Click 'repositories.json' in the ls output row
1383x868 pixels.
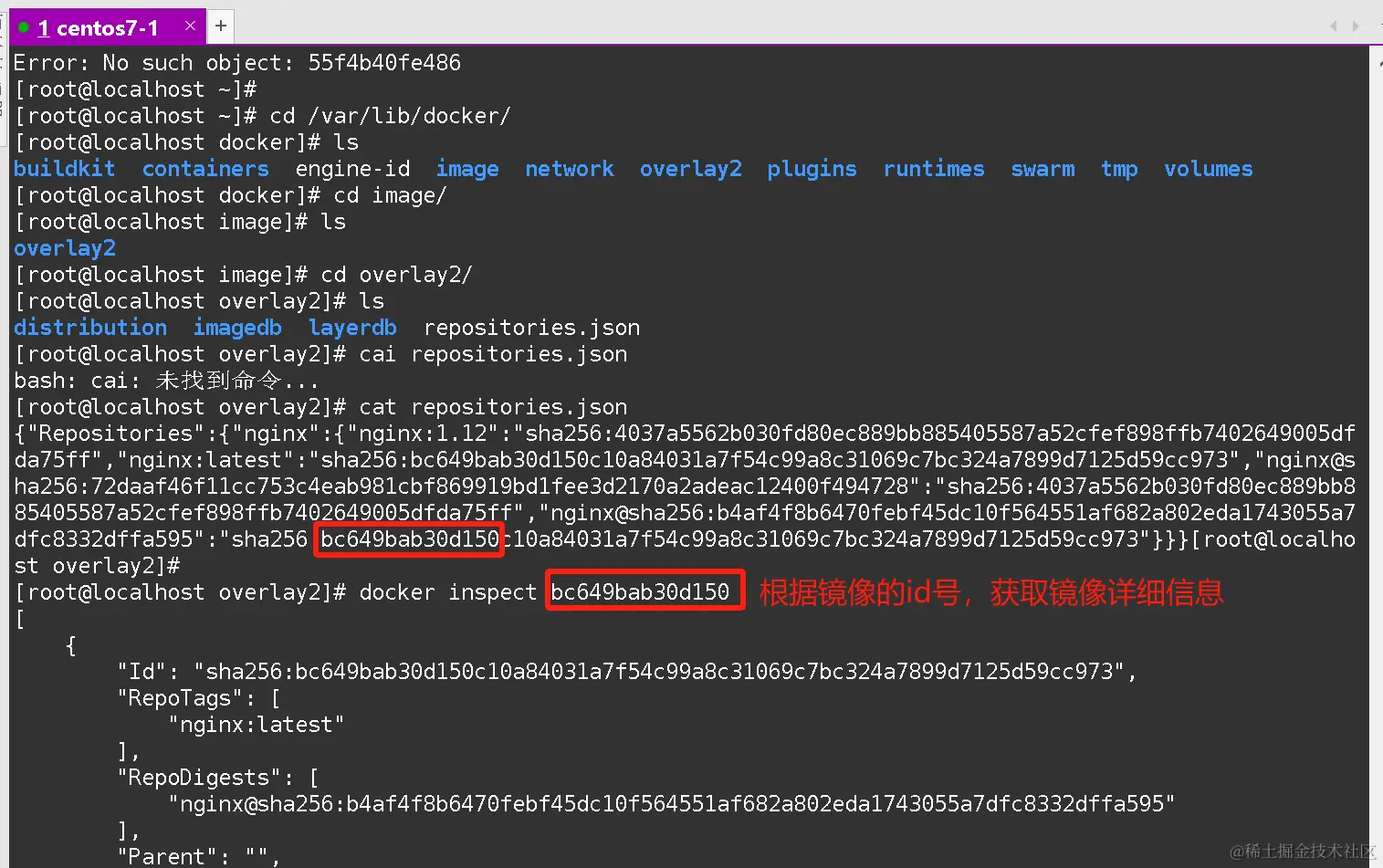pyautogui.click(x=532, y=328)
